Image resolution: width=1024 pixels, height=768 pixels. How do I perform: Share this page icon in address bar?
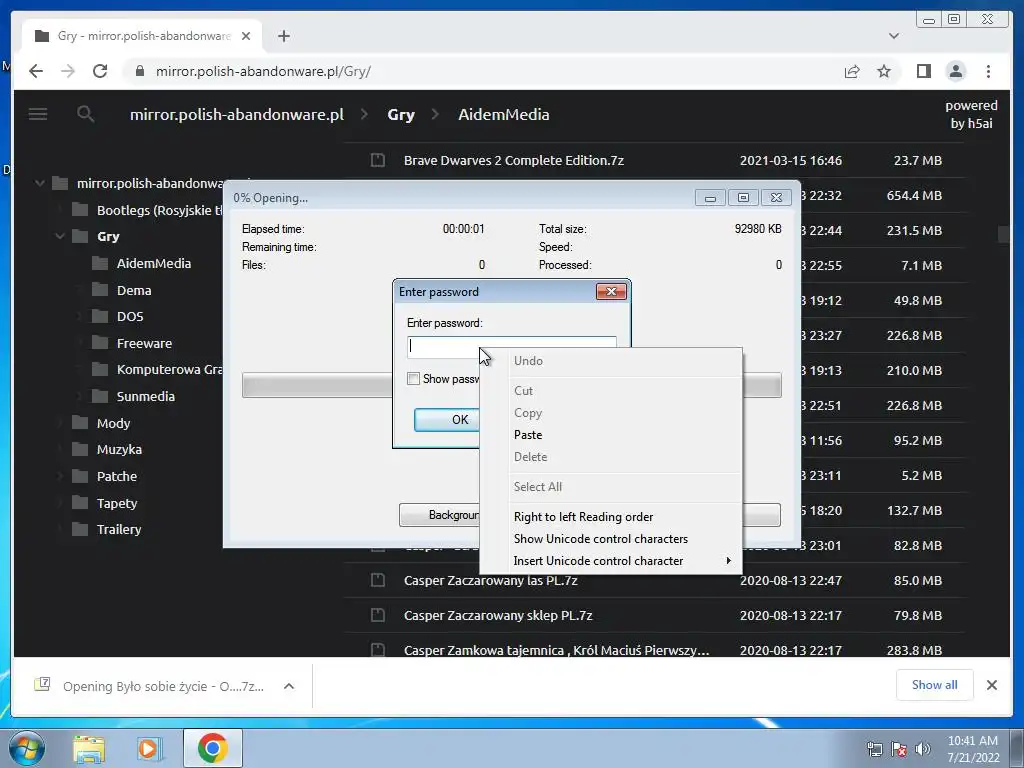852,71
